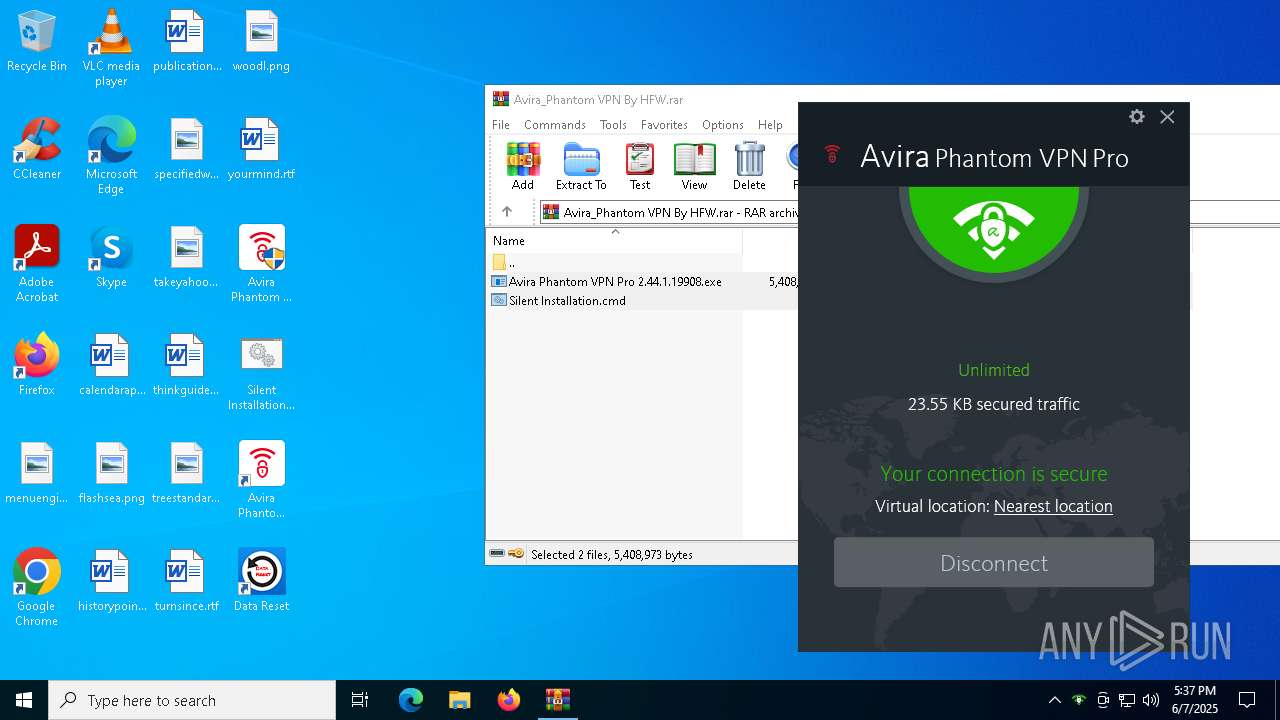Select Avira Phantom VPN desktop shortcut

pos(261,480)
